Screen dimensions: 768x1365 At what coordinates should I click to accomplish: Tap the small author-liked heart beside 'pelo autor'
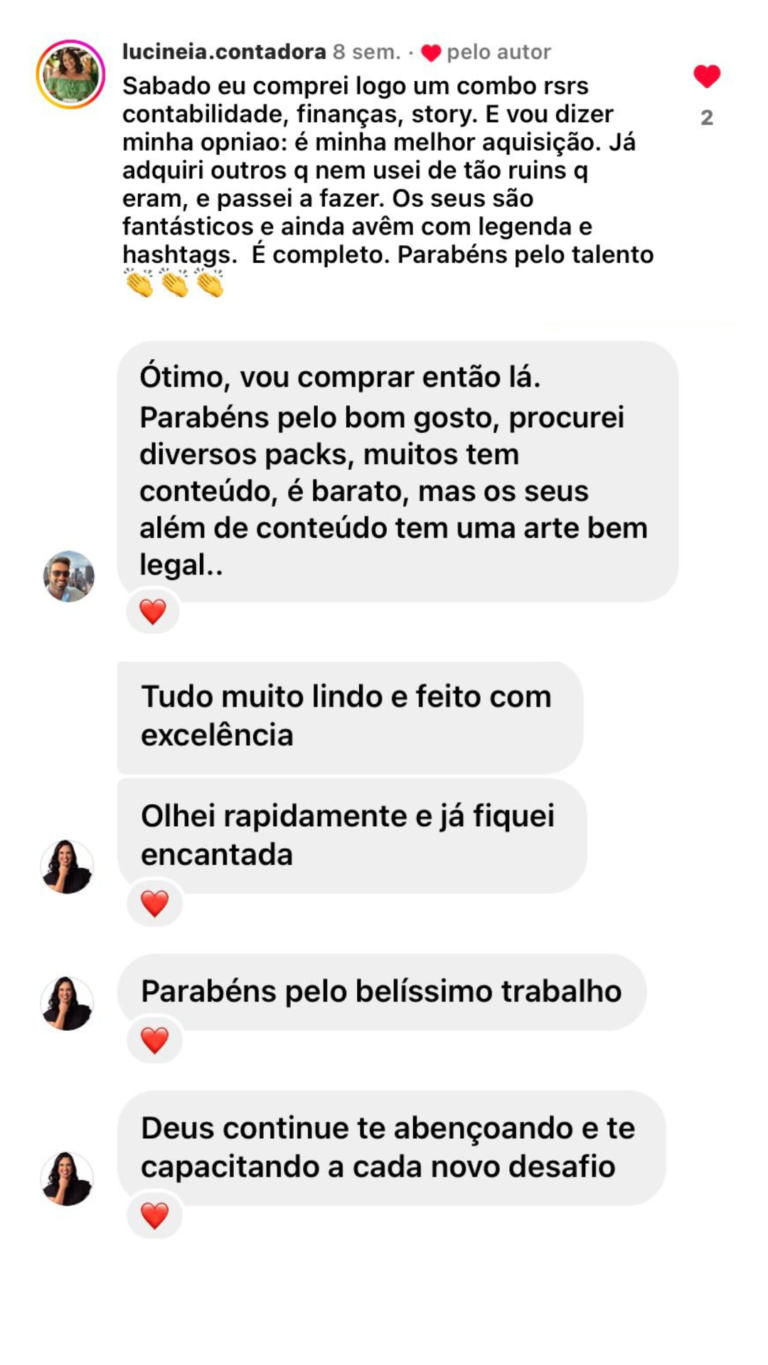[431, 53]
